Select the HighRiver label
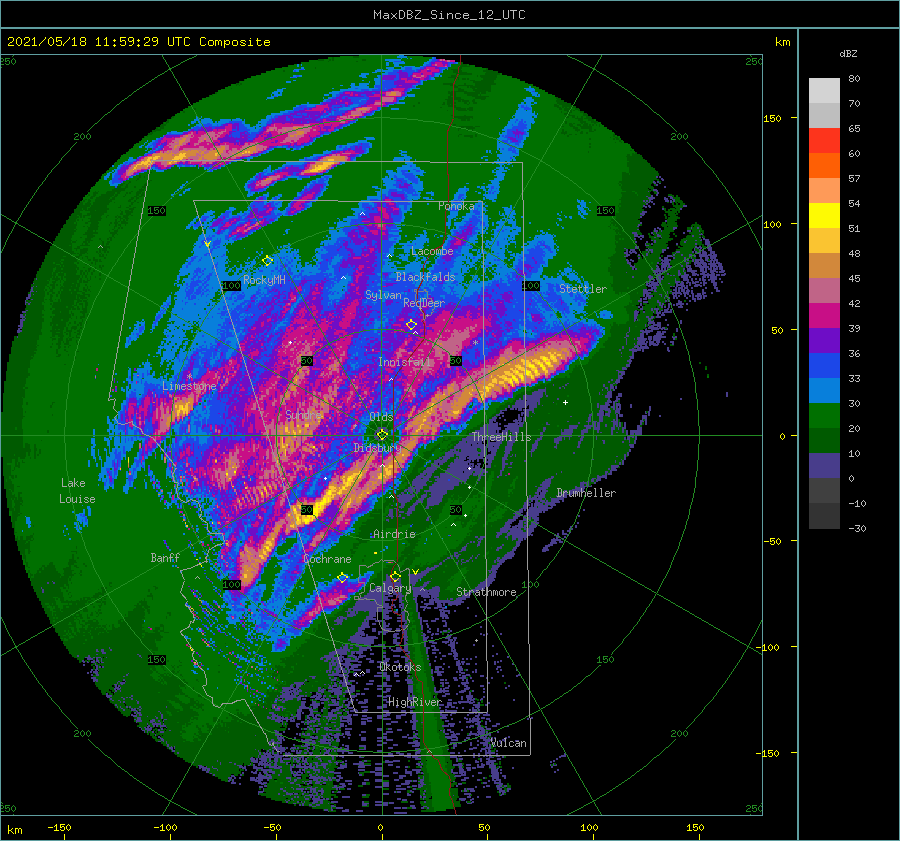The image size is (900, 841). coord(415,702)
